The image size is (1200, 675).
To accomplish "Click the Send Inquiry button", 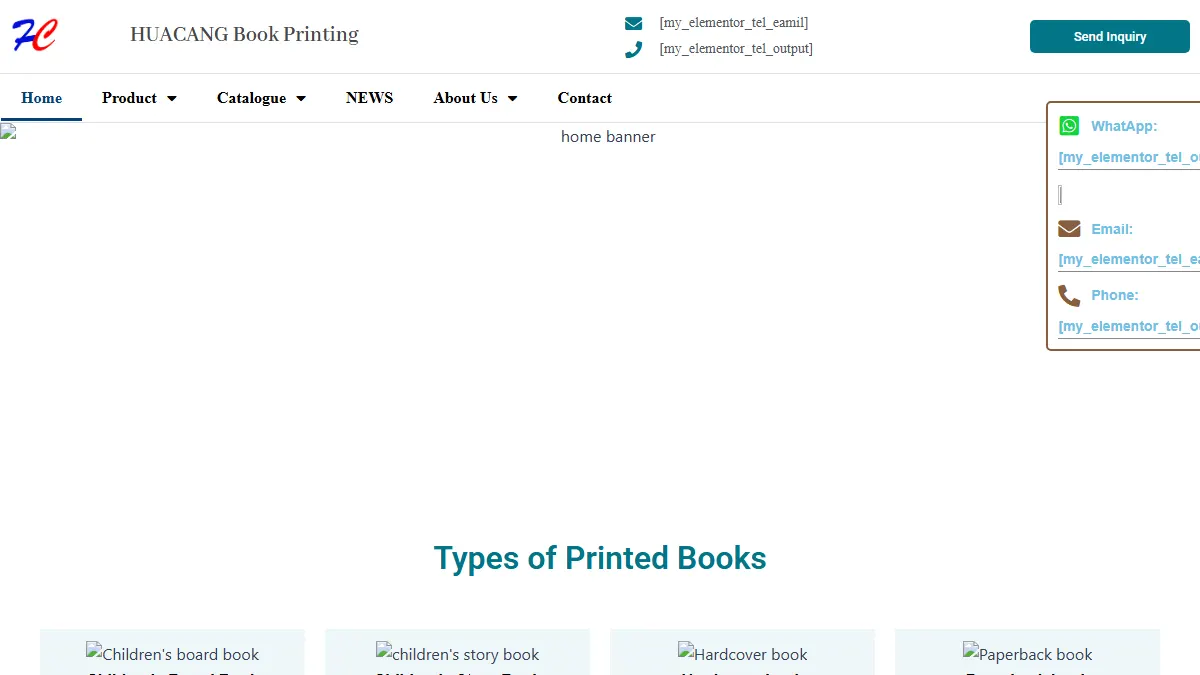I will pyautogui.click(x=1110, y=36).
